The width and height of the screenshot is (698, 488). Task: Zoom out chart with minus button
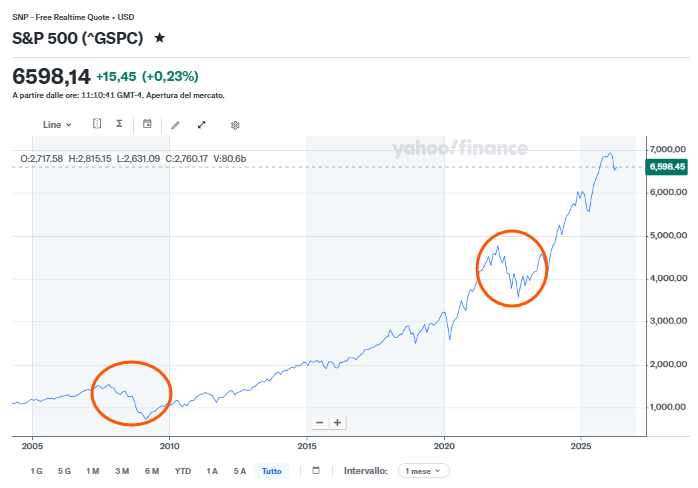(x=319, y=422)
